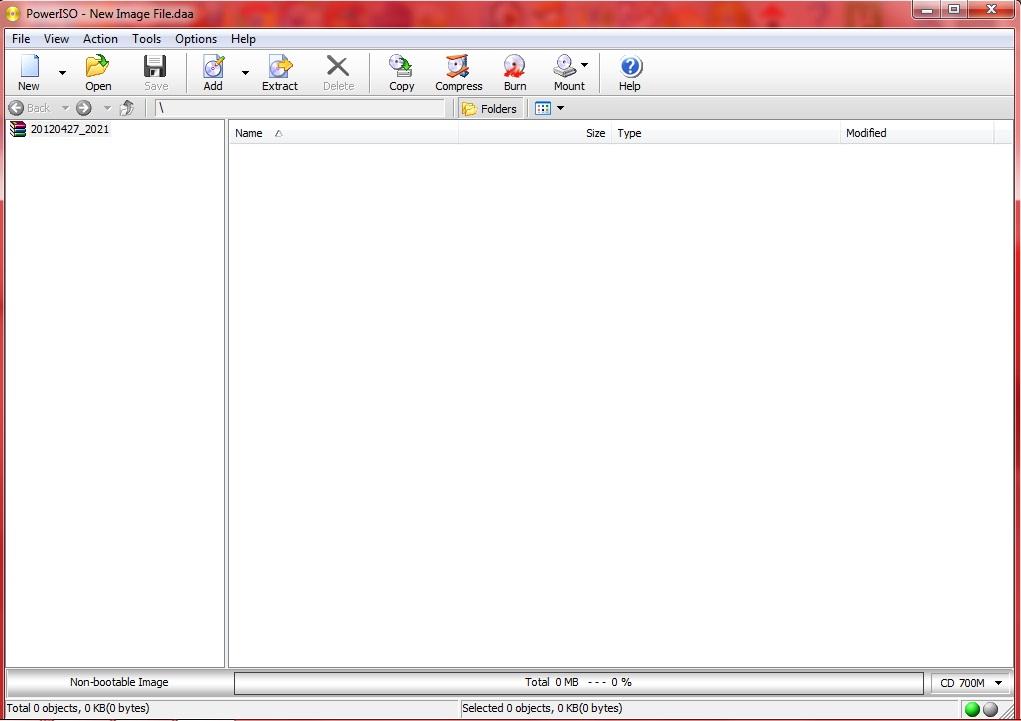Open the CD 700M media size dropdown
The width and height of the screenshot is (1021, 721).
coord(970,683)
